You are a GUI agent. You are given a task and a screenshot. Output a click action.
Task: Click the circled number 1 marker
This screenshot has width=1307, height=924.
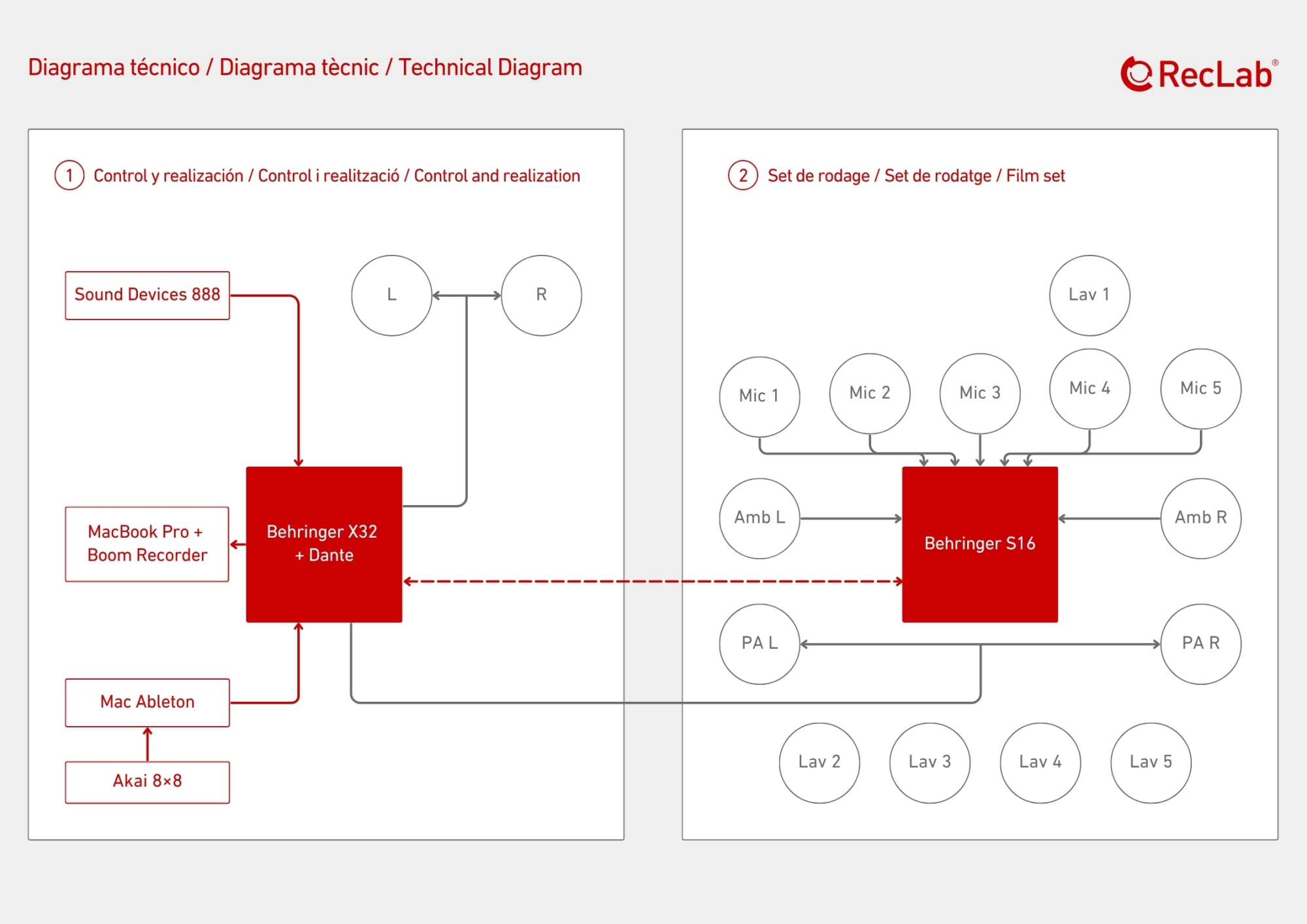click(69, 175)
